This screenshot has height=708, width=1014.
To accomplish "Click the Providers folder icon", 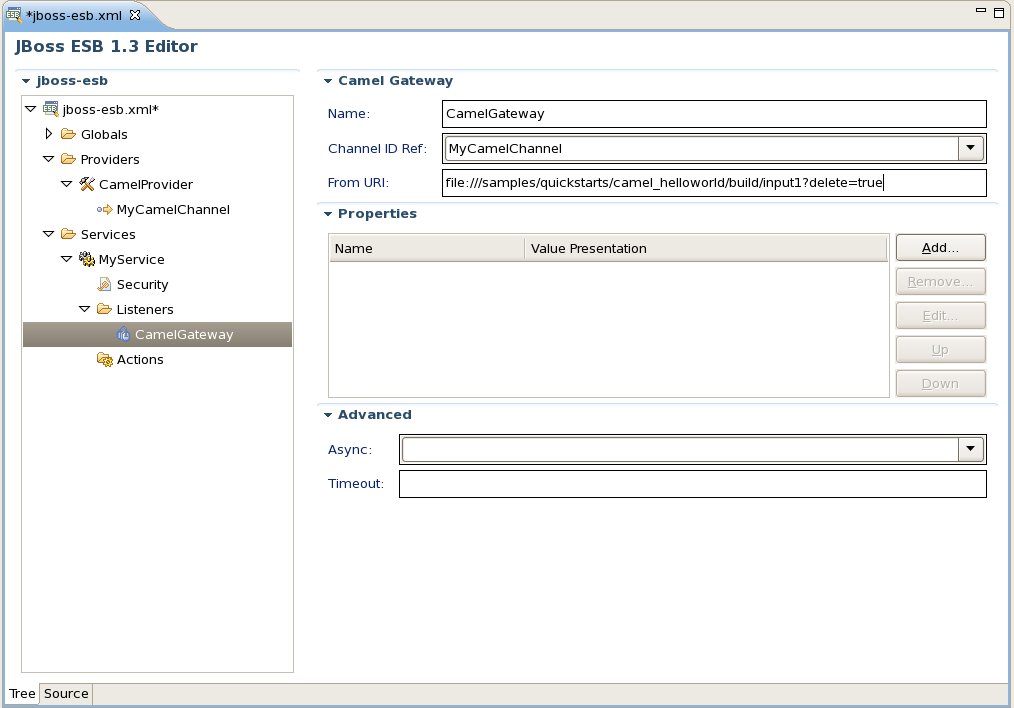I will [x=69, y=159].
